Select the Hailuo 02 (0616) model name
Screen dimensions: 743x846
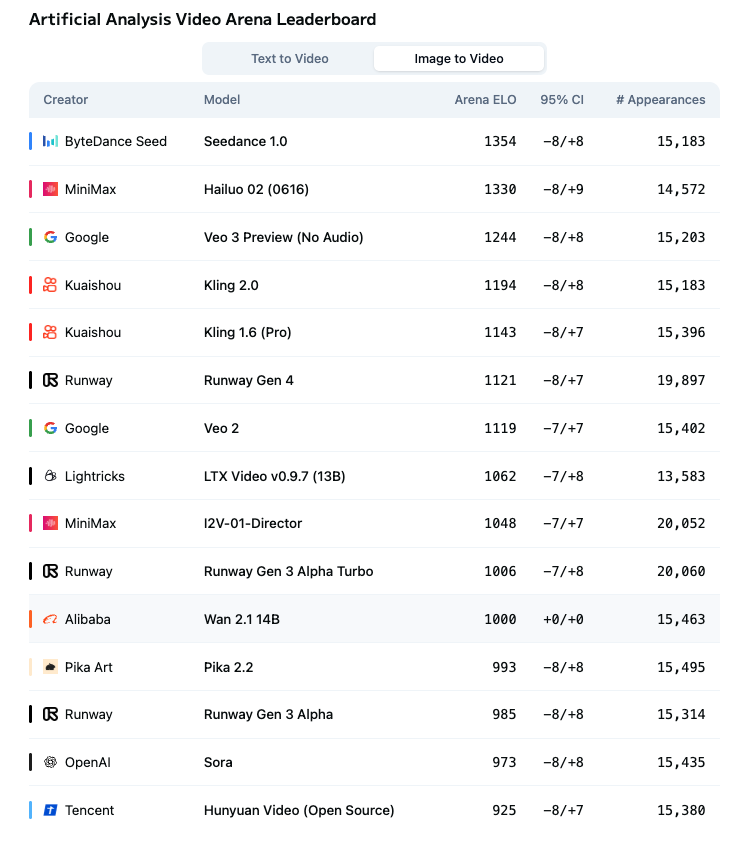click(x=256, y=189)
